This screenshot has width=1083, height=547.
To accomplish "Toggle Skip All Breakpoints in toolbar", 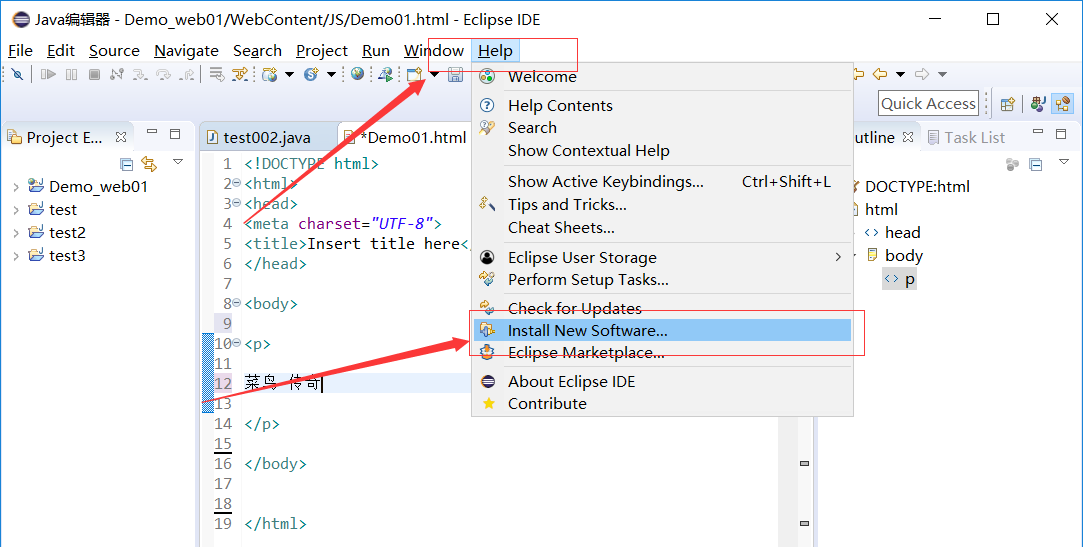I will (18, 74).
